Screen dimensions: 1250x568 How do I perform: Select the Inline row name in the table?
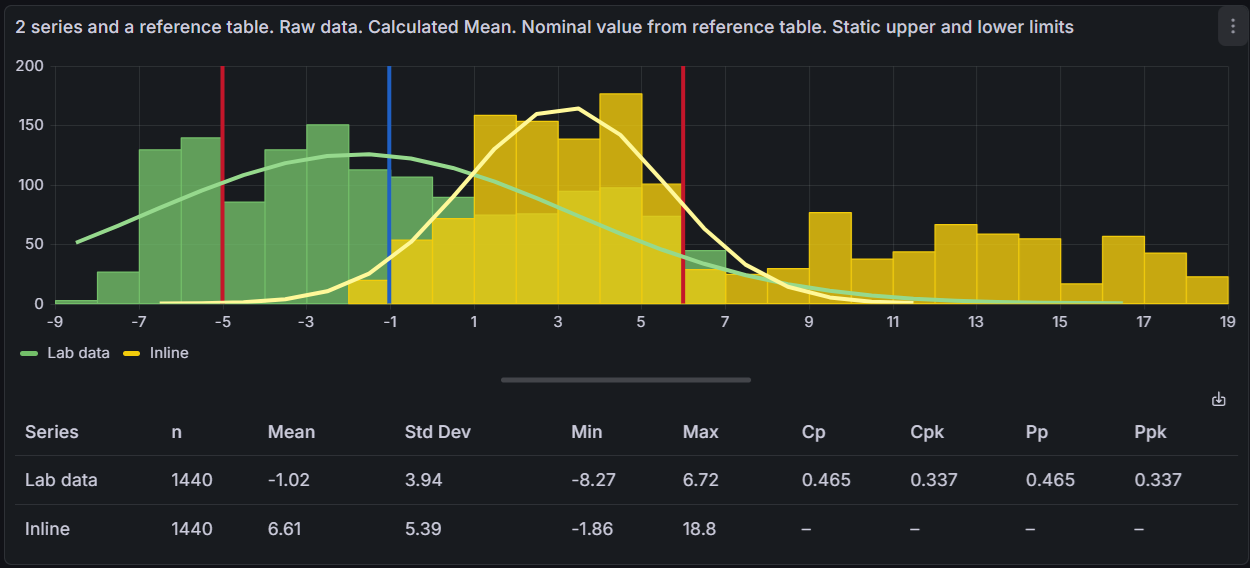(x=47, y=529)
